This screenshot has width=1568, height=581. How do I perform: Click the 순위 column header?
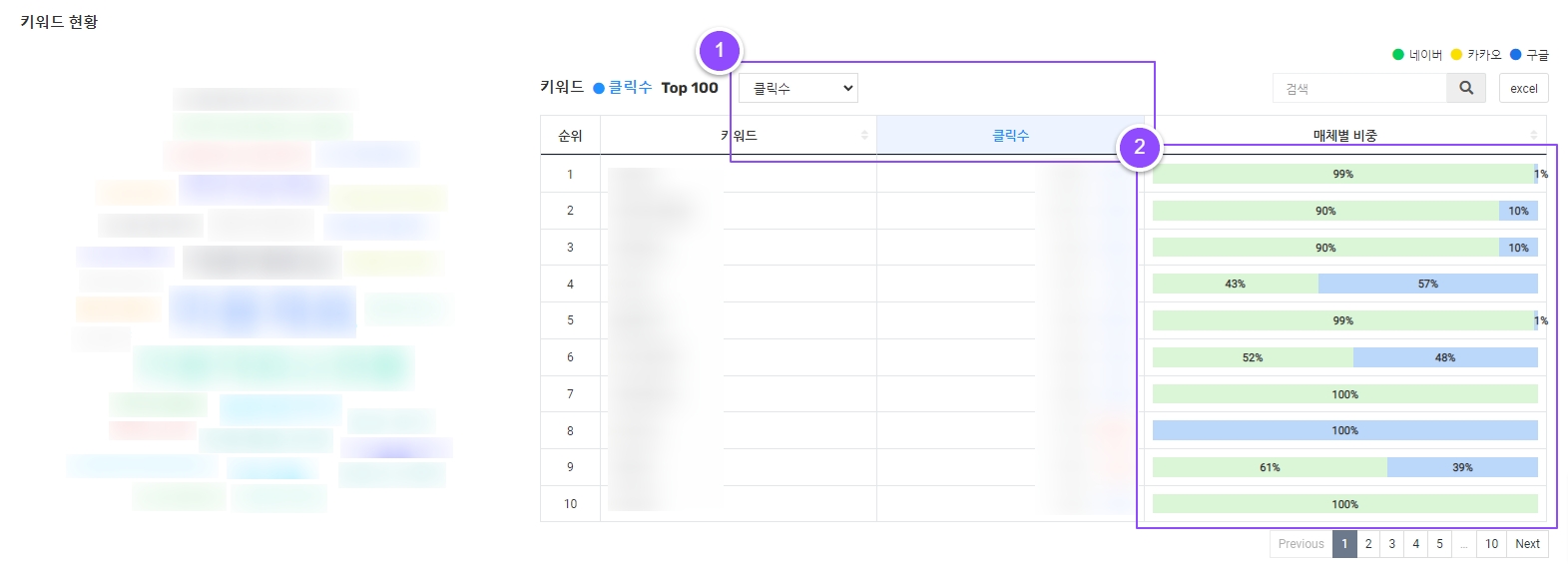pos(570,136)
